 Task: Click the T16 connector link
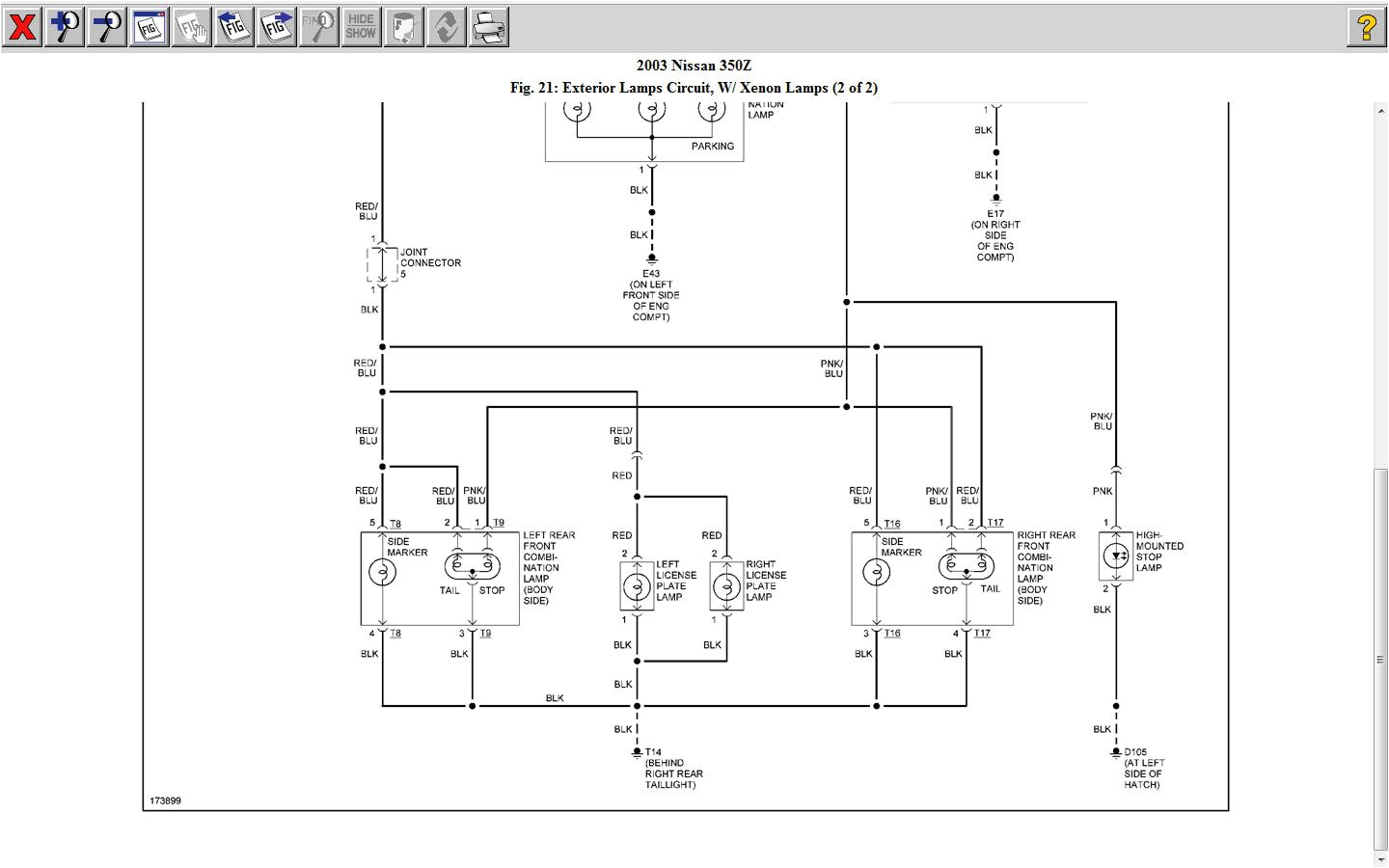892,523
